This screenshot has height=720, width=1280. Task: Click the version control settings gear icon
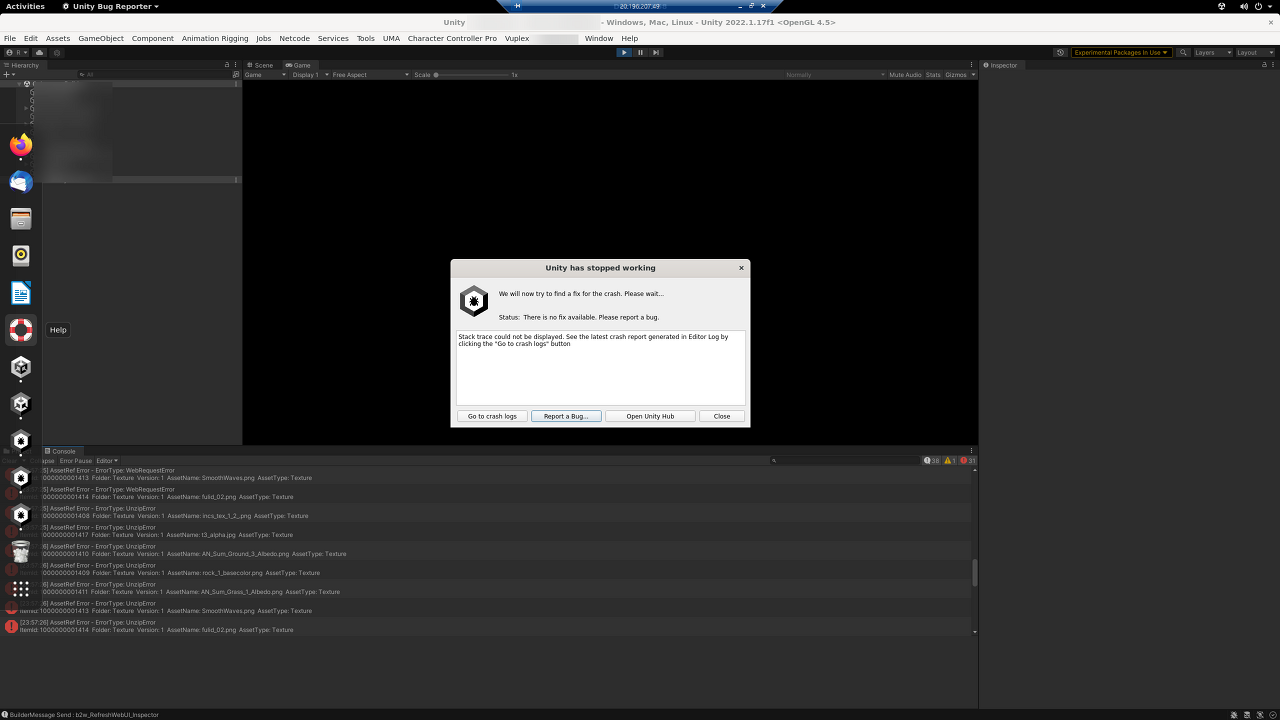tap(57, 52)
